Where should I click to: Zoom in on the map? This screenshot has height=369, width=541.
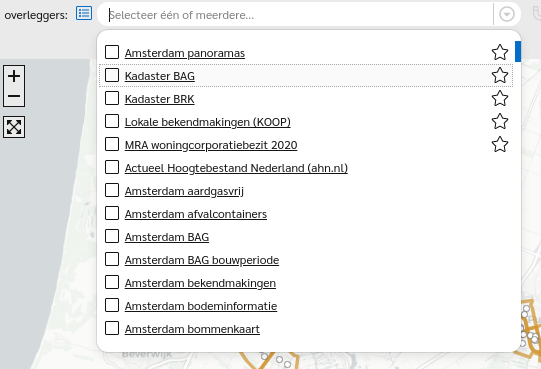[14, 76]
